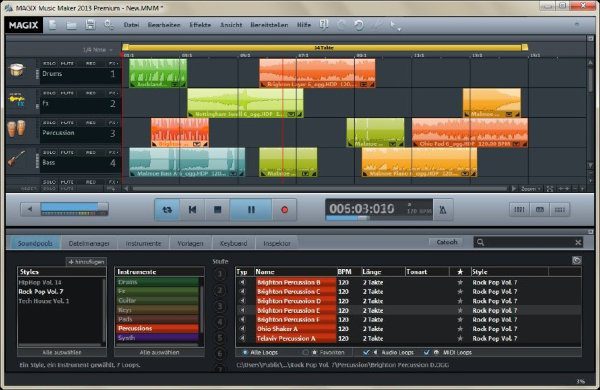Switch to the Instrumente tab
The image size is (600, 390).
click(x=143, y=243)
